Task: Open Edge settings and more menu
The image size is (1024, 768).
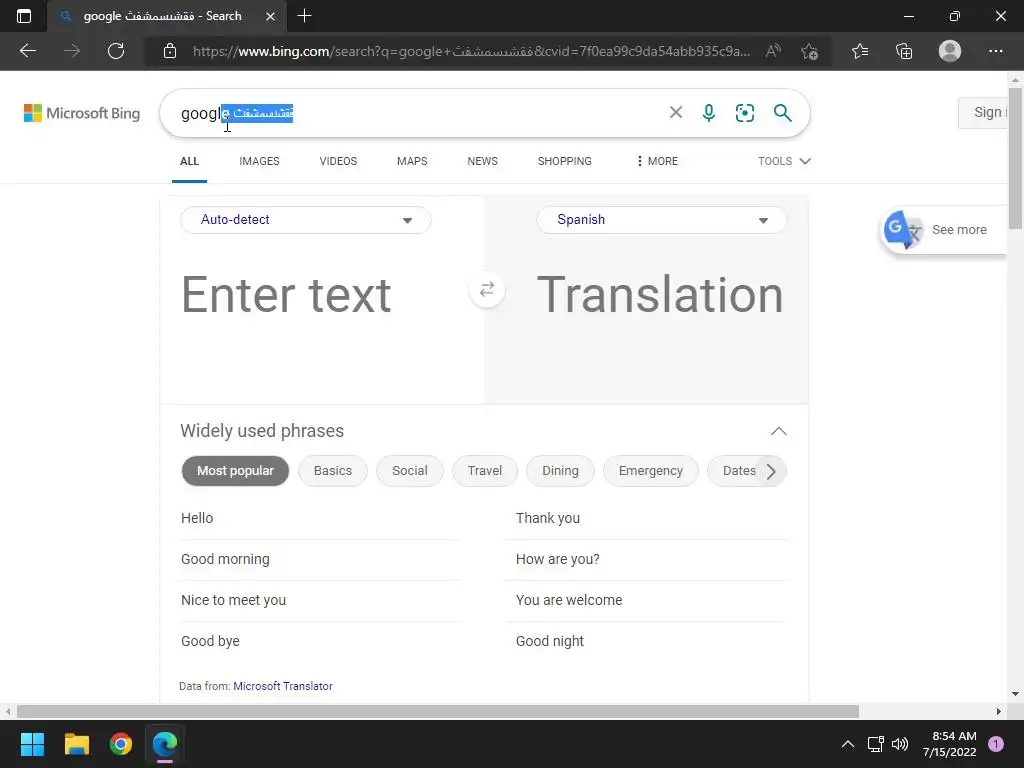Action: pos(995,51)
